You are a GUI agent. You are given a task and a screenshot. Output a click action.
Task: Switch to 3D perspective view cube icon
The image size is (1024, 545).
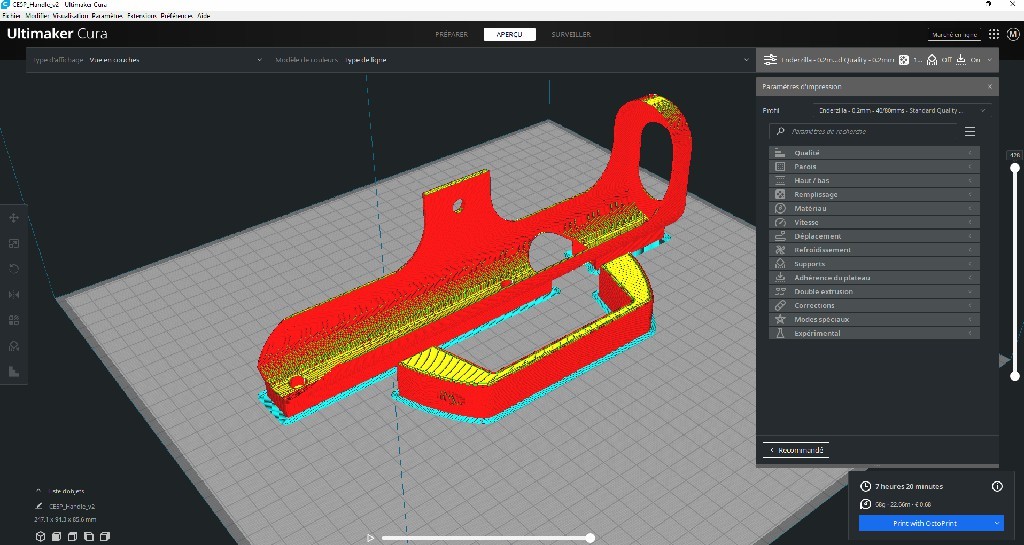point(41,537)
